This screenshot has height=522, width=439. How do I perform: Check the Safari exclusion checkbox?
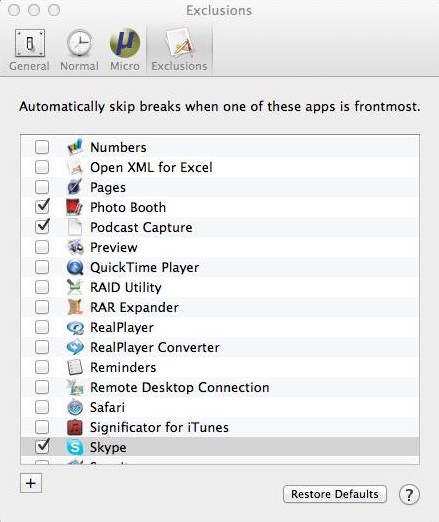pos(42,407)
